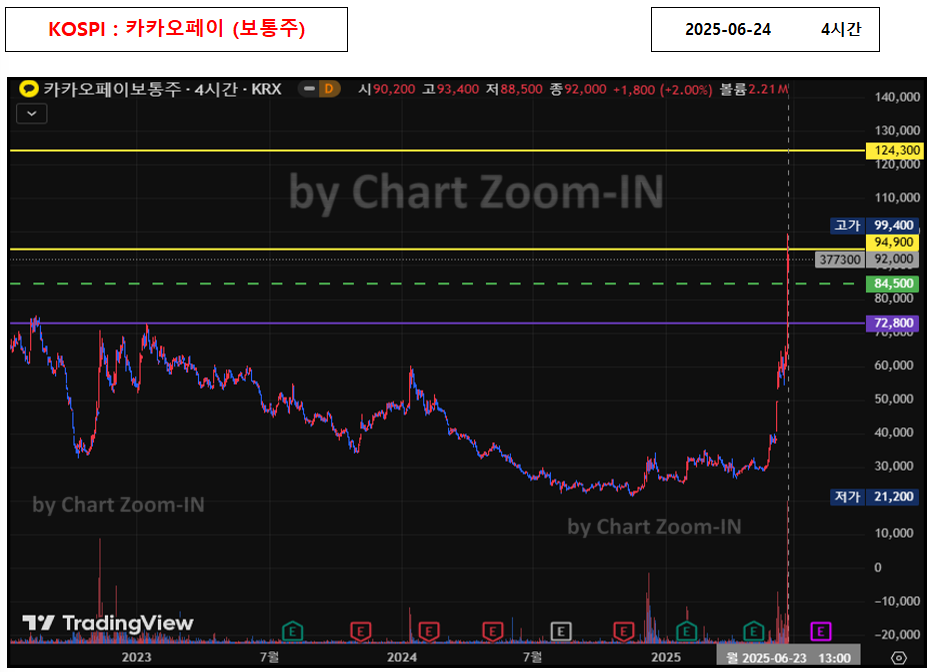930x672 pixels.
Task: Select the green 84,500 price line label
Action: (x=894, y=284)
